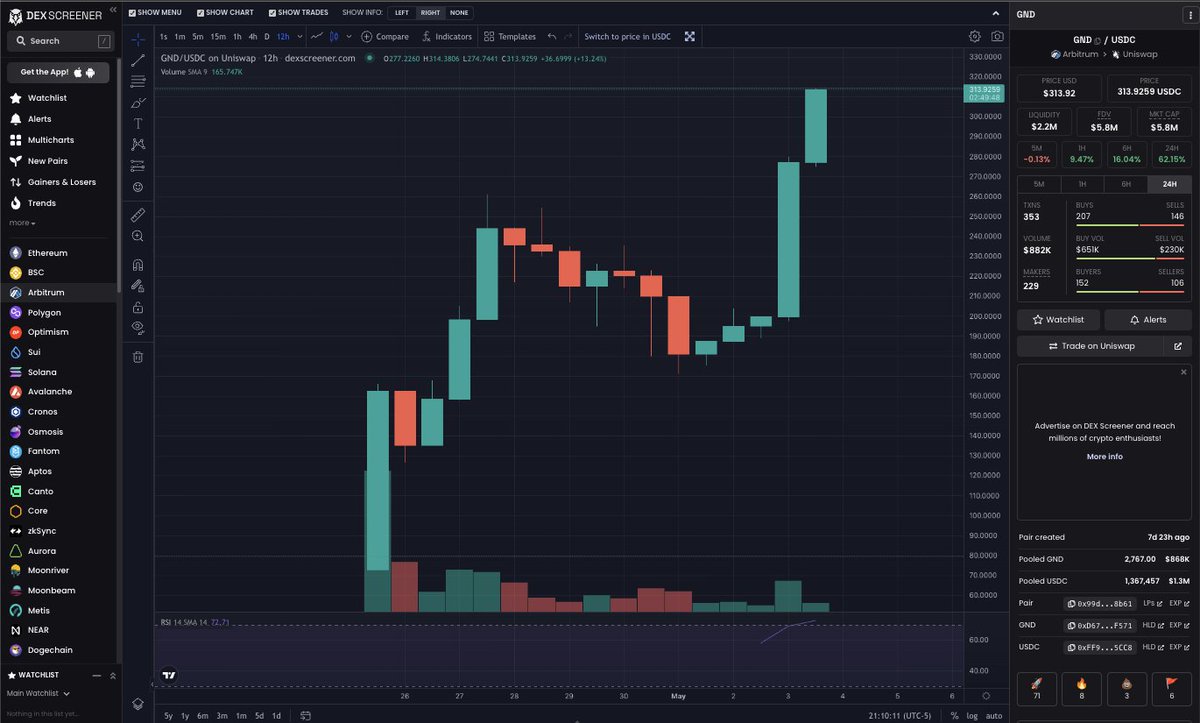
Task: Disable the SHOW MENU checkbox
Action: coord(133,12)
